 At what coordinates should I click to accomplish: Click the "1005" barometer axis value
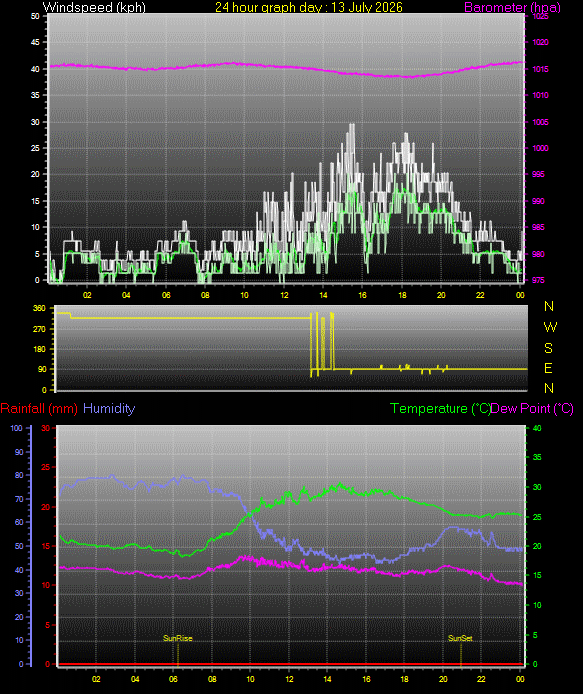coord(540,122)
